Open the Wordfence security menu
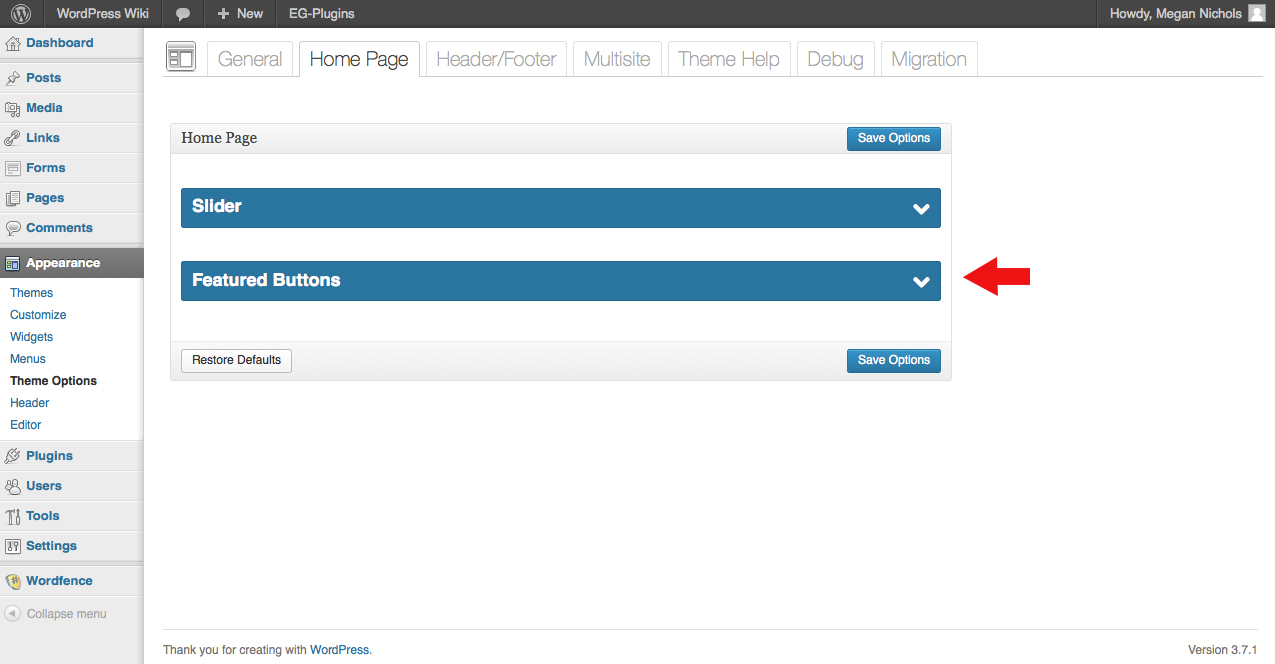This screenshot has width=1275, height=664. pos(59,581)
